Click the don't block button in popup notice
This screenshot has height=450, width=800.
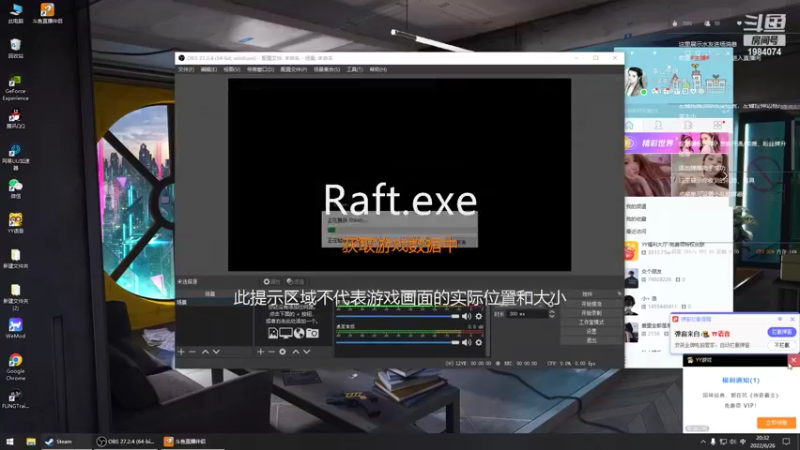[x=781, y=345]
